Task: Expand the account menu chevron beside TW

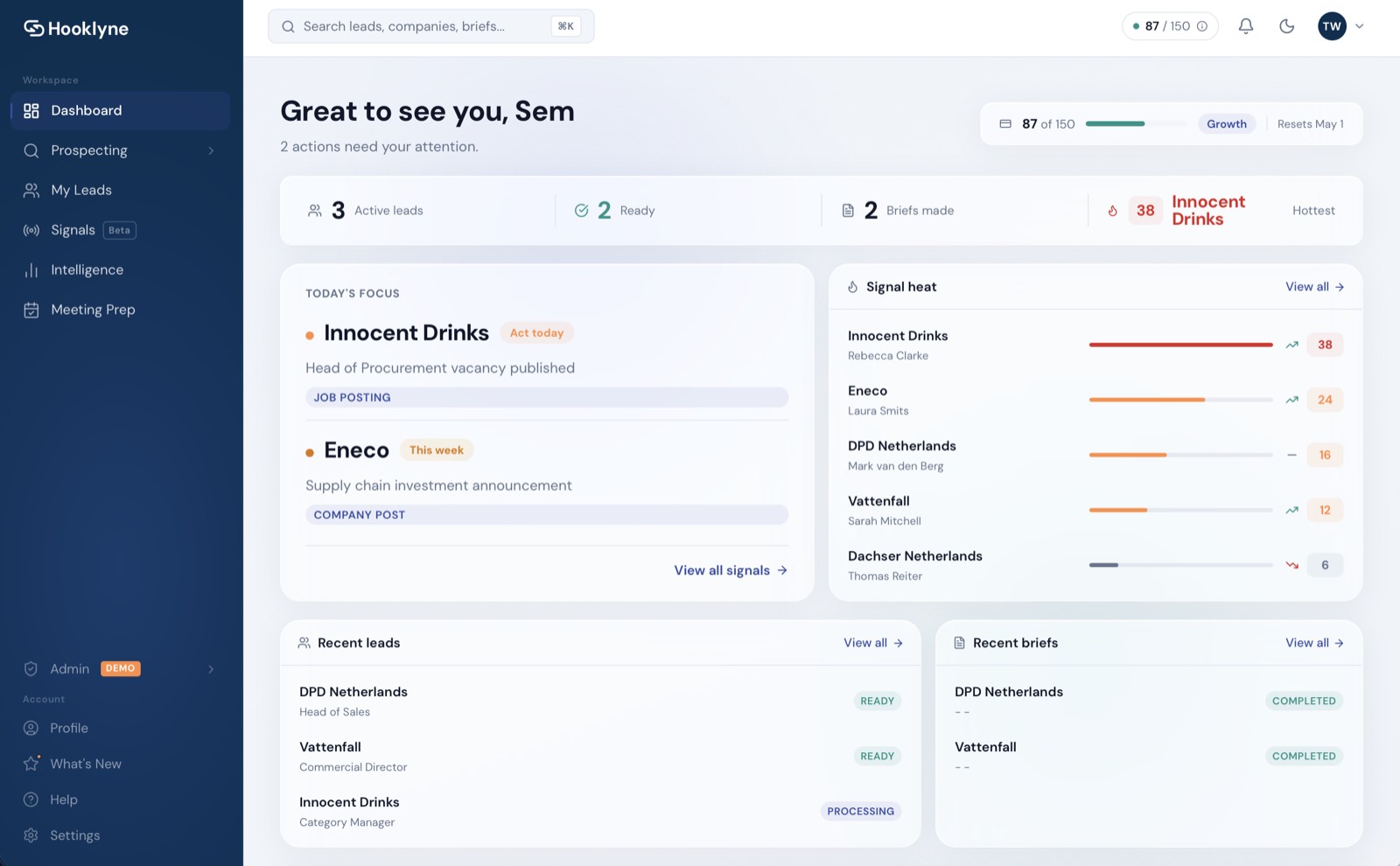Action: [1360, 26]
